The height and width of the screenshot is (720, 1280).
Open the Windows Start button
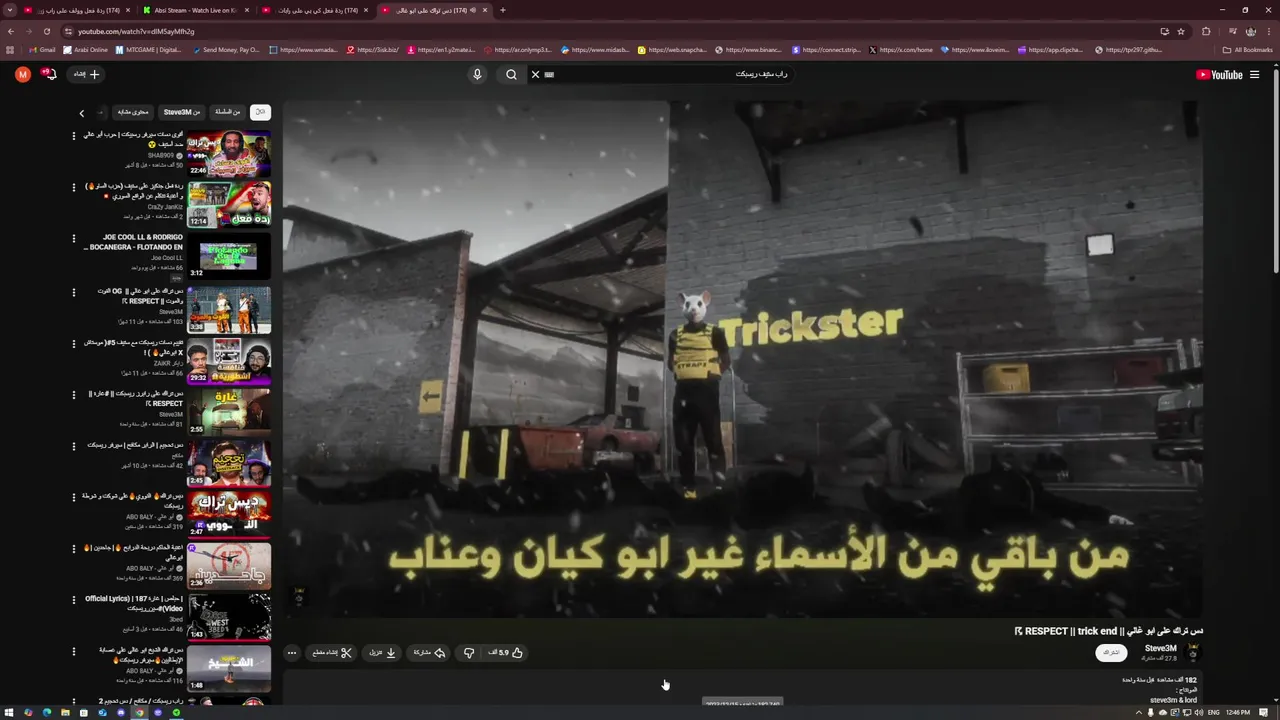click(9, 712)
